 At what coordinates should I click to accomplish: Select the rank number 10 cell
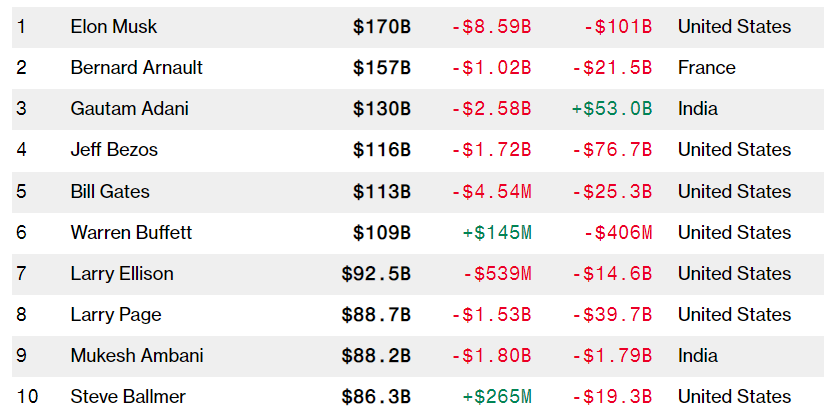[28, 396]
